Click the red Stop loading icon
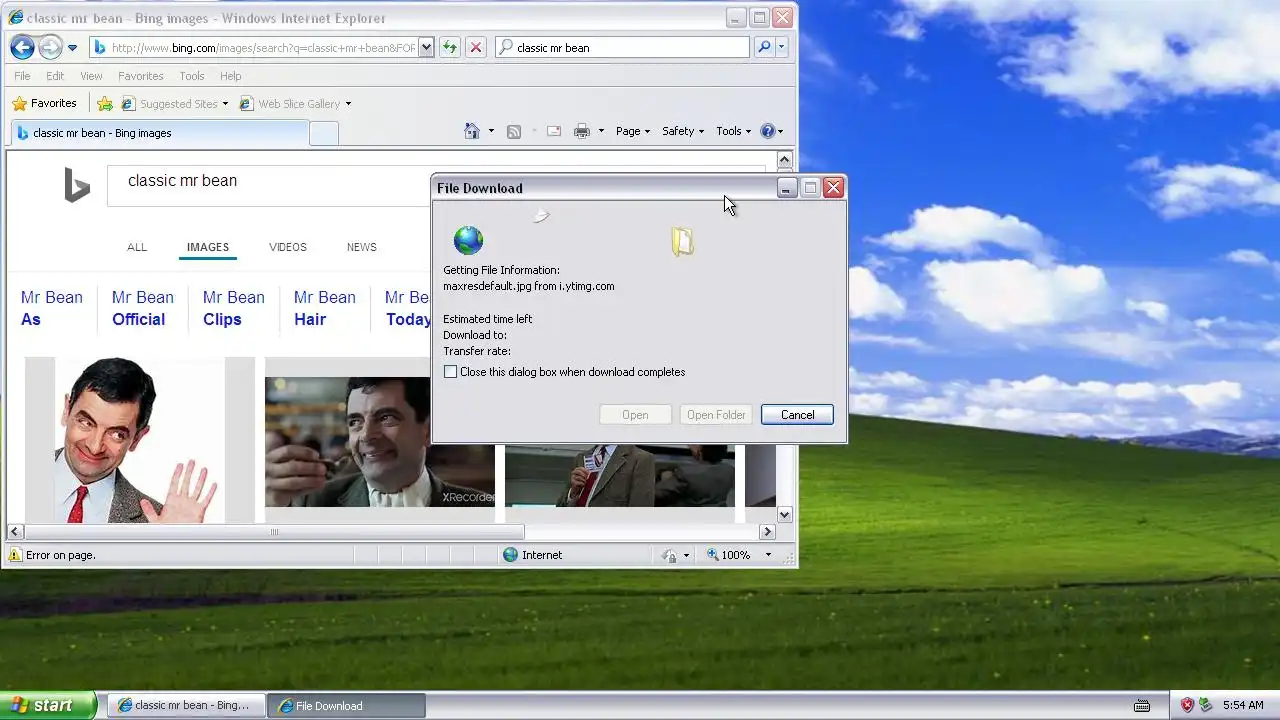1280x720 pixels. click(476, 47)
